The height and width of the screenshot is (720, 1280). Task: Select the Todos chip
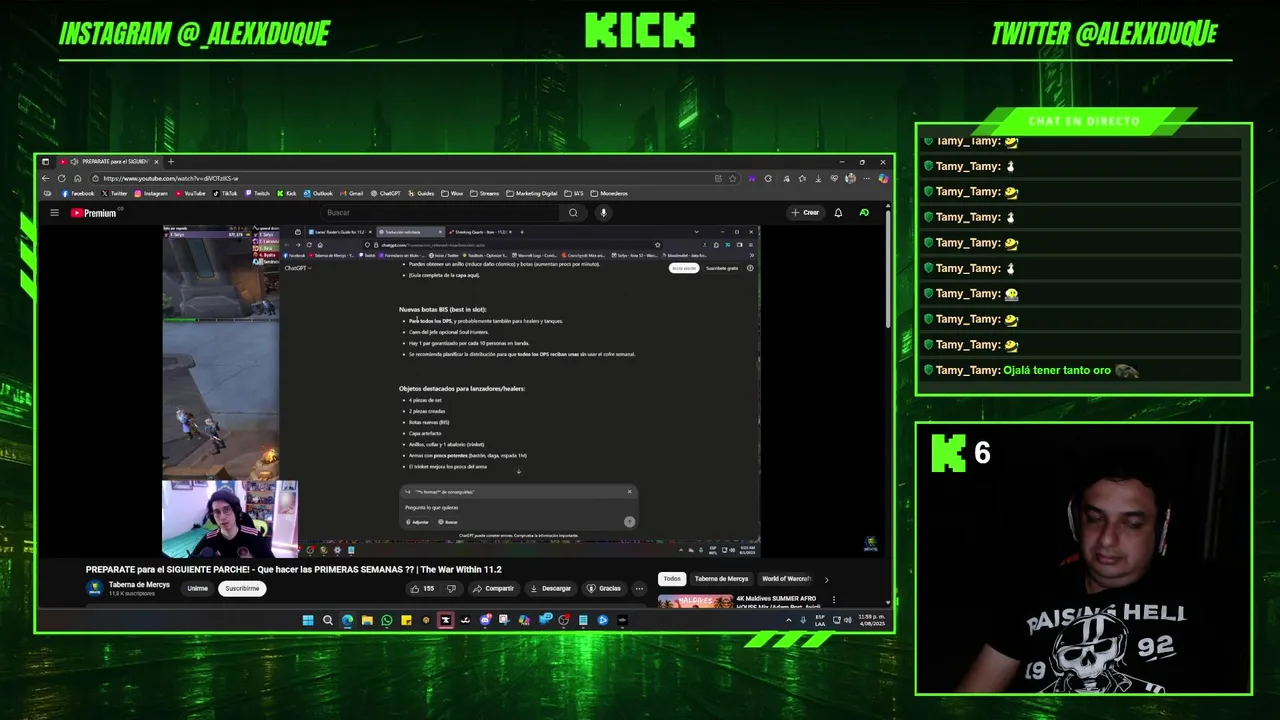[x=672, y=579]
